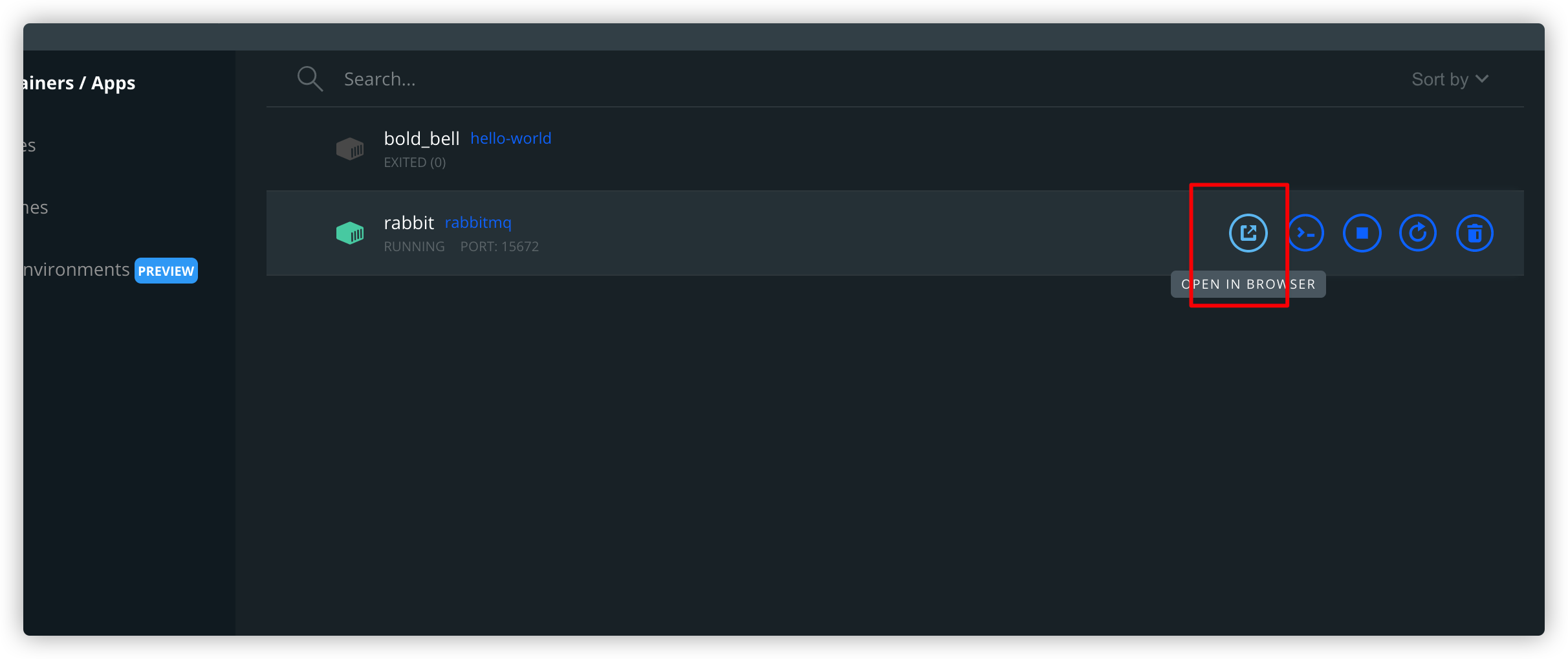Click the green rabbit container icon
Screen dimensions: 1568x659
pos(350,233)
